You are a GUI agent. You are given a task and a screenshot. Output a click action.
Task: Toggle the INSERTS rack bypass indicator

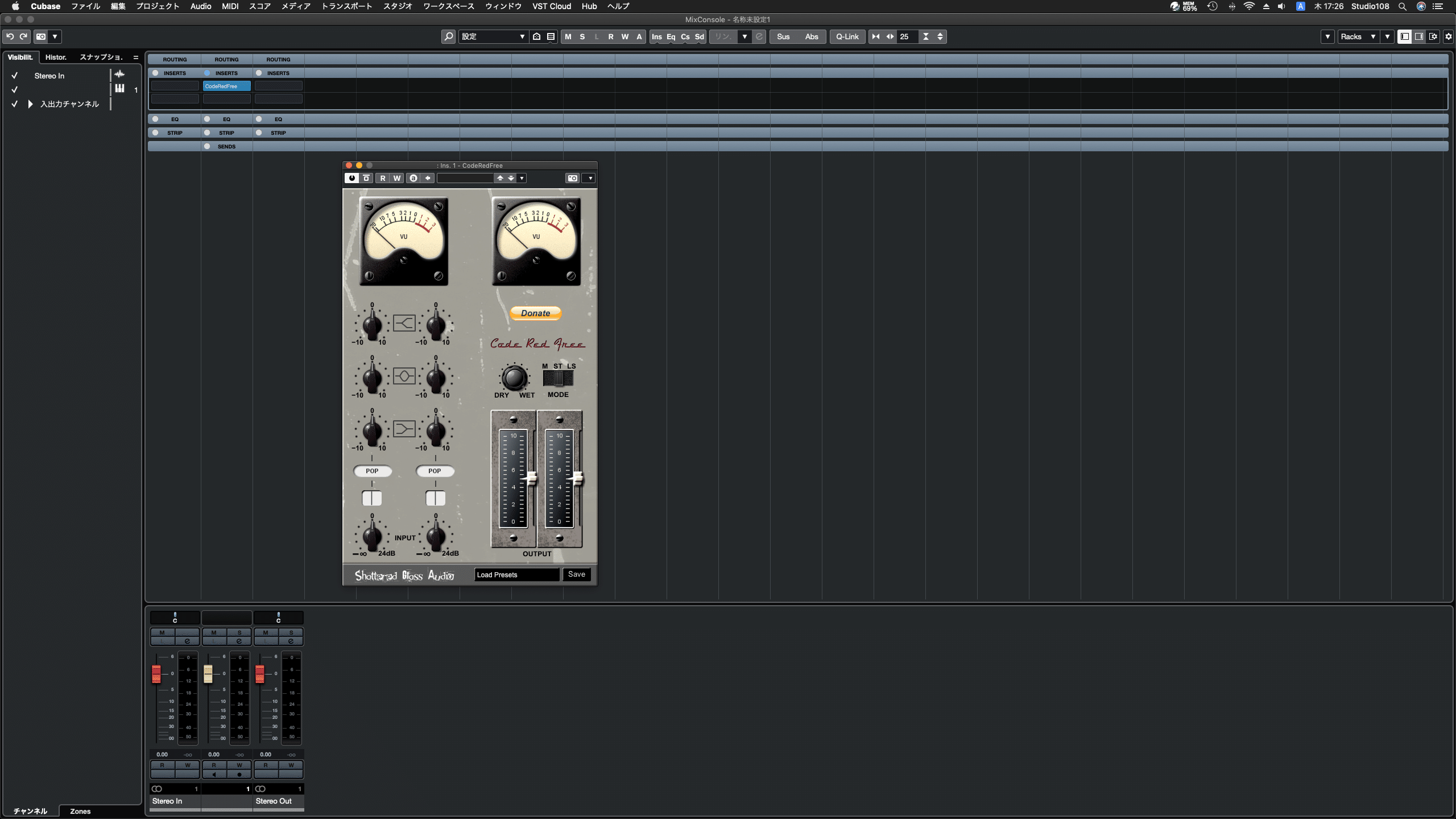(208, 73)
